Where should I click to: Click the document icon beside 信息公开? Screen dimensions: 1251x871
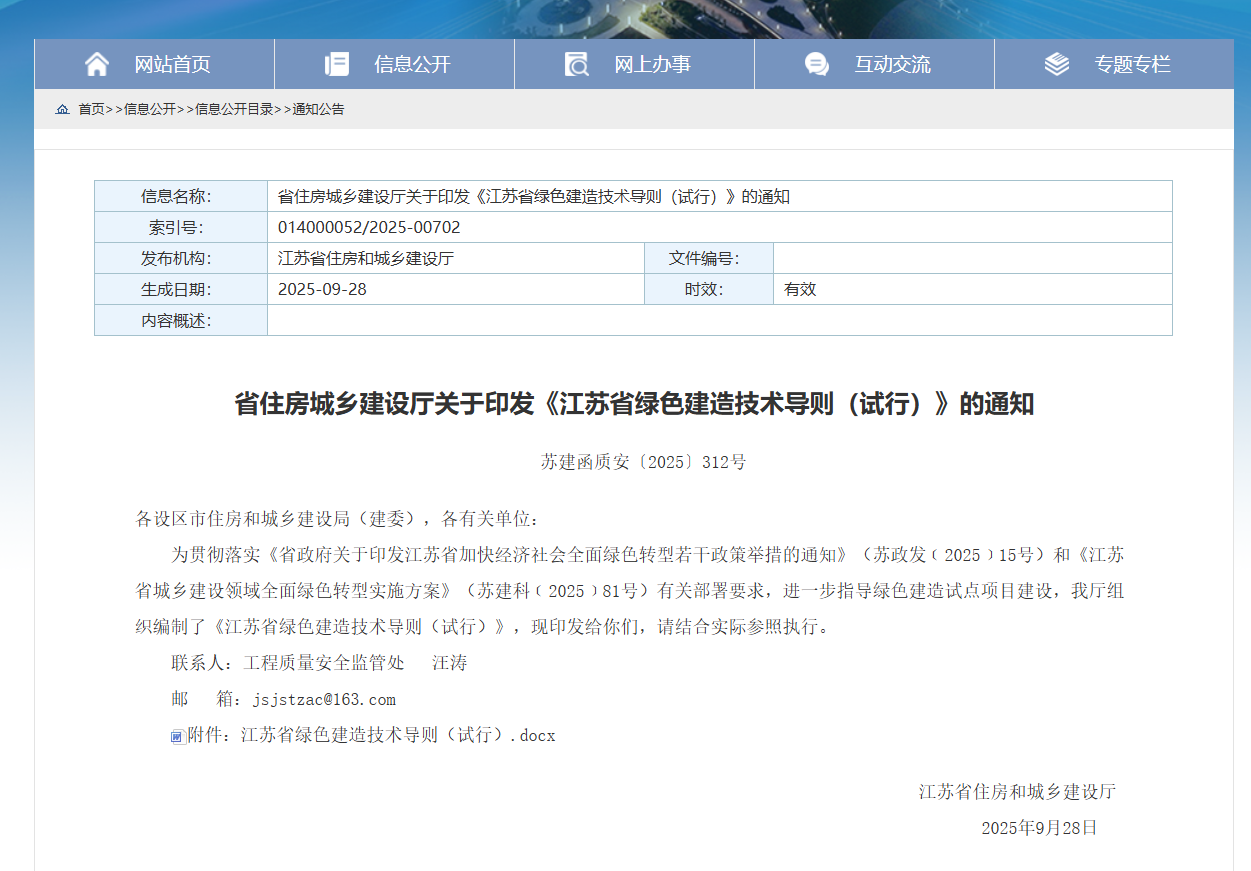[337, 64]
